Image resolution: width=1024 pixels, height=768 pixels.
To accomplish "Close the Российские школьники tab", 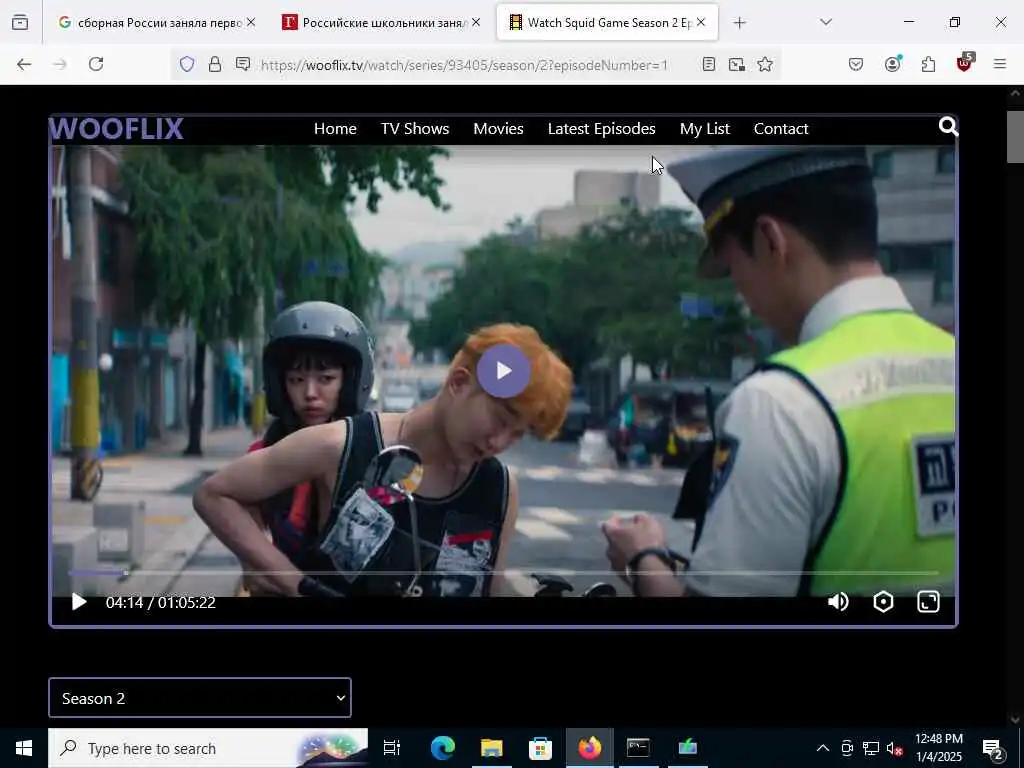I will click(476, 22).
